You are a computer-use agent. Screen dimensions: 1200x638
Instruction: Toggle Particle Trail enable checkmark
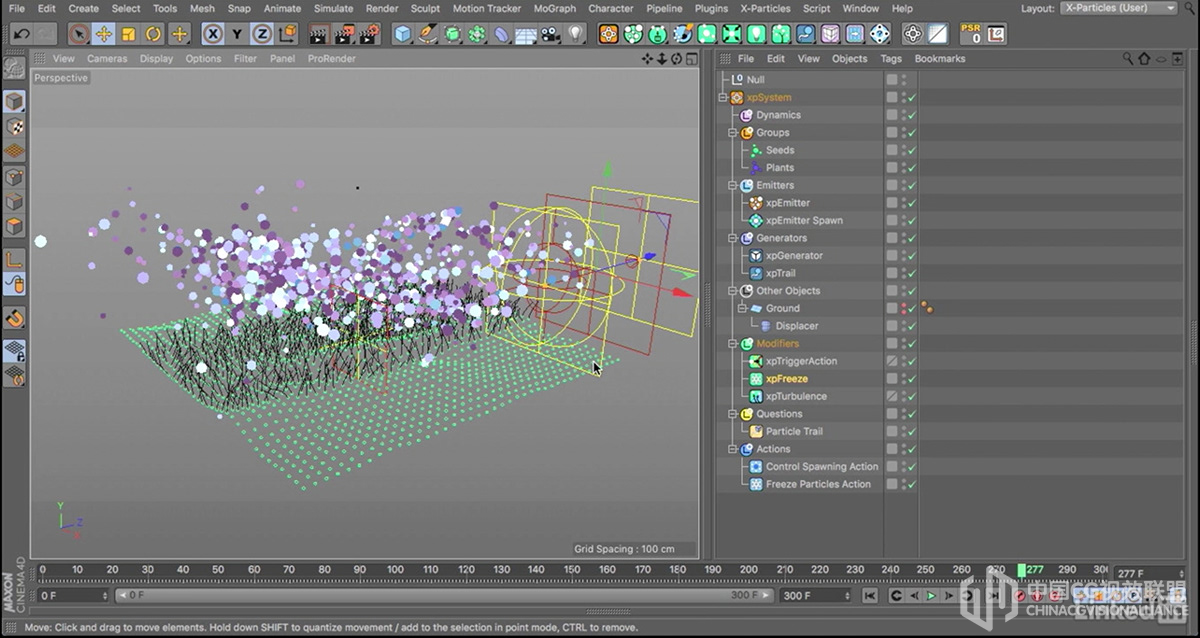pos(912,432)
